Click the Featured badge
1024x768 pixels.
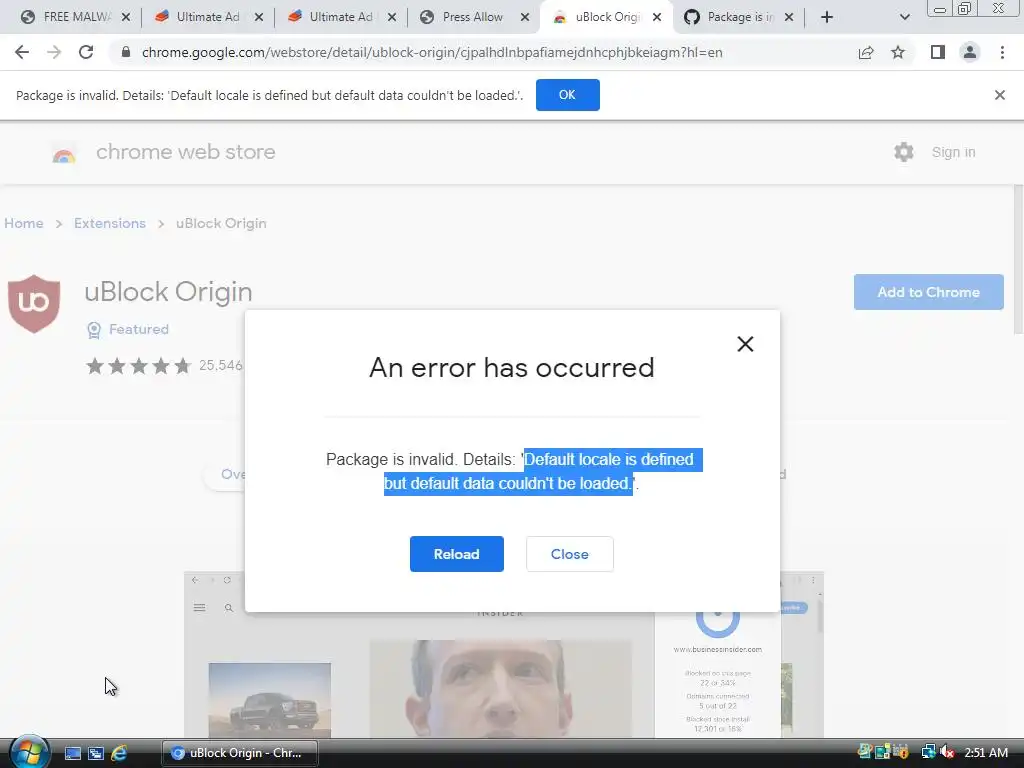[x=128, y=329]
